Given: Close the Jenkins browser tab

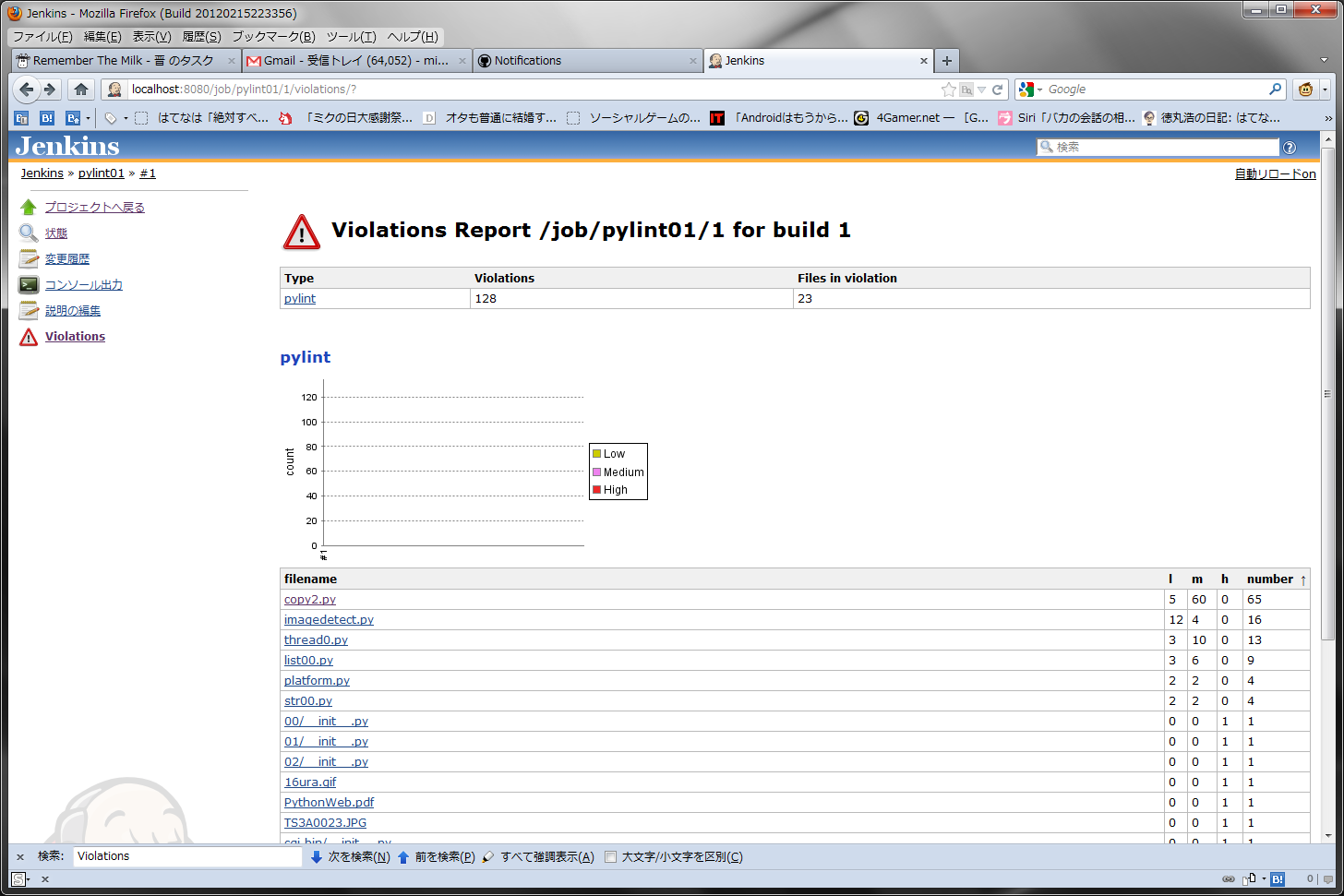Looking at the screenshot, I should (923, 61).
